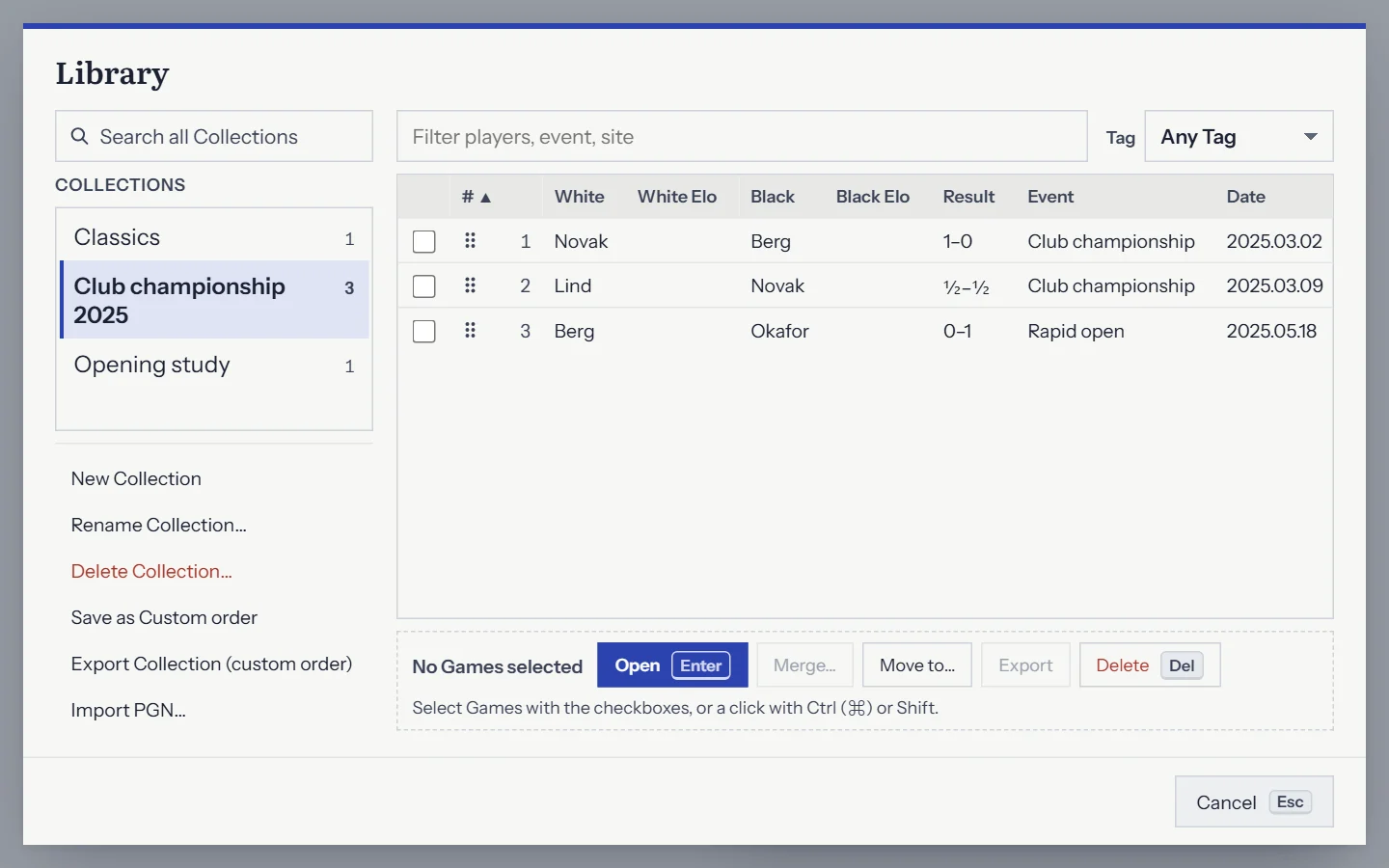Click the Delete games button

(x=1150, y=665)
